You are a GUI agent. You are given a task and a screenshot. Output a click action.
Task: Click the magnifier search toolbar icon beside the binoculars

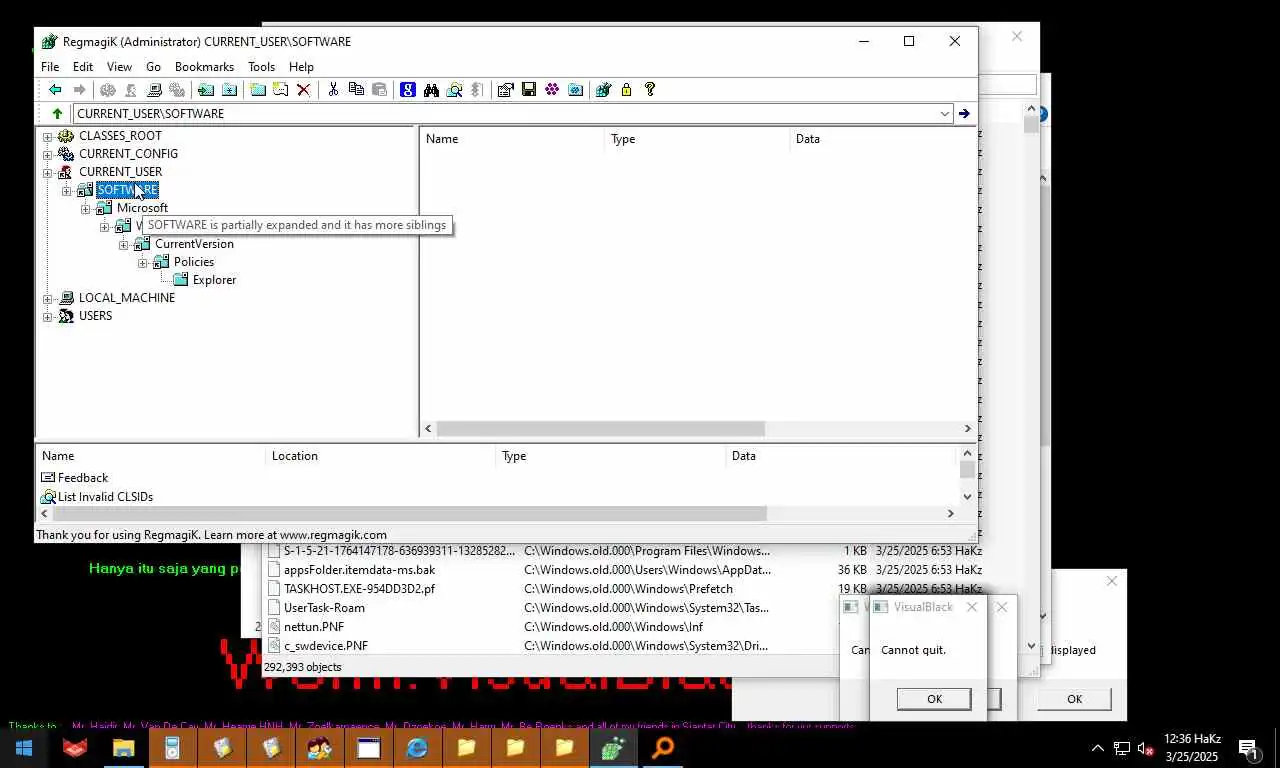454,90
